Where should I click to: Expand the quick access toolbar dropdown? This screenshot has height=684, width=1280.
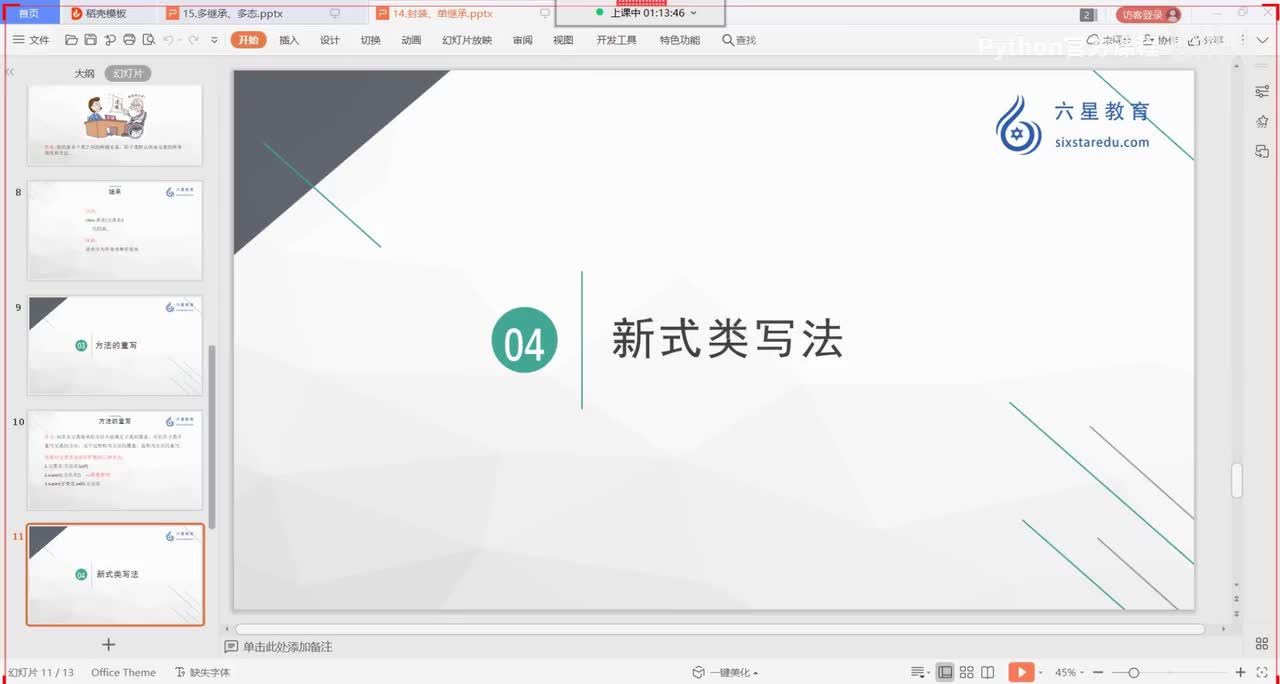(214, 40)
